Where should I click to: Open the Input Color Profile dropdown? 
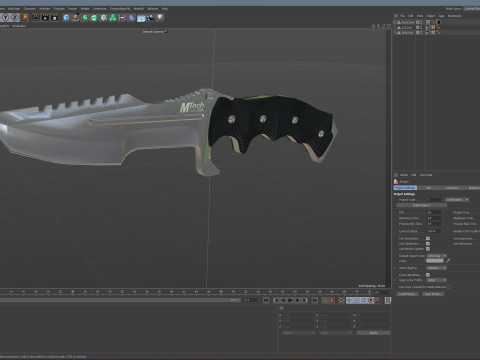coord(437,280)
